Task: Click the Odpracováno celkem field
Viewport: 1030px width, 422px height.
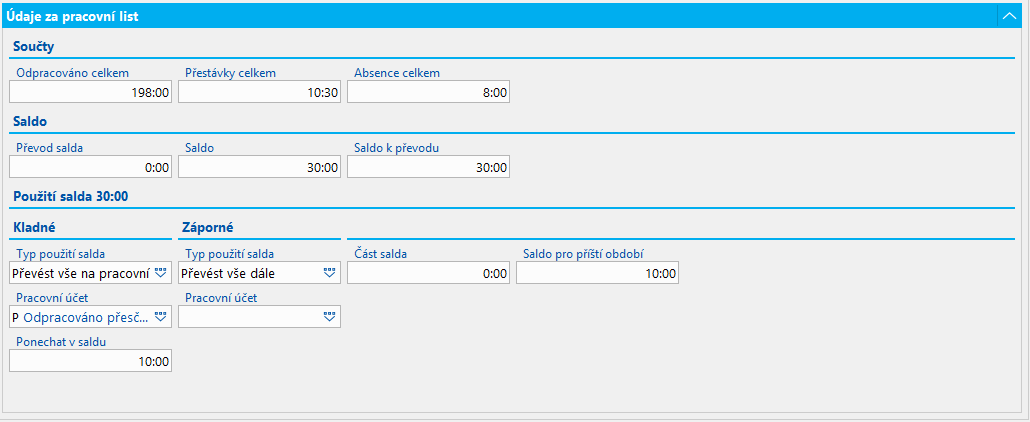Action: tap(91, 93)
